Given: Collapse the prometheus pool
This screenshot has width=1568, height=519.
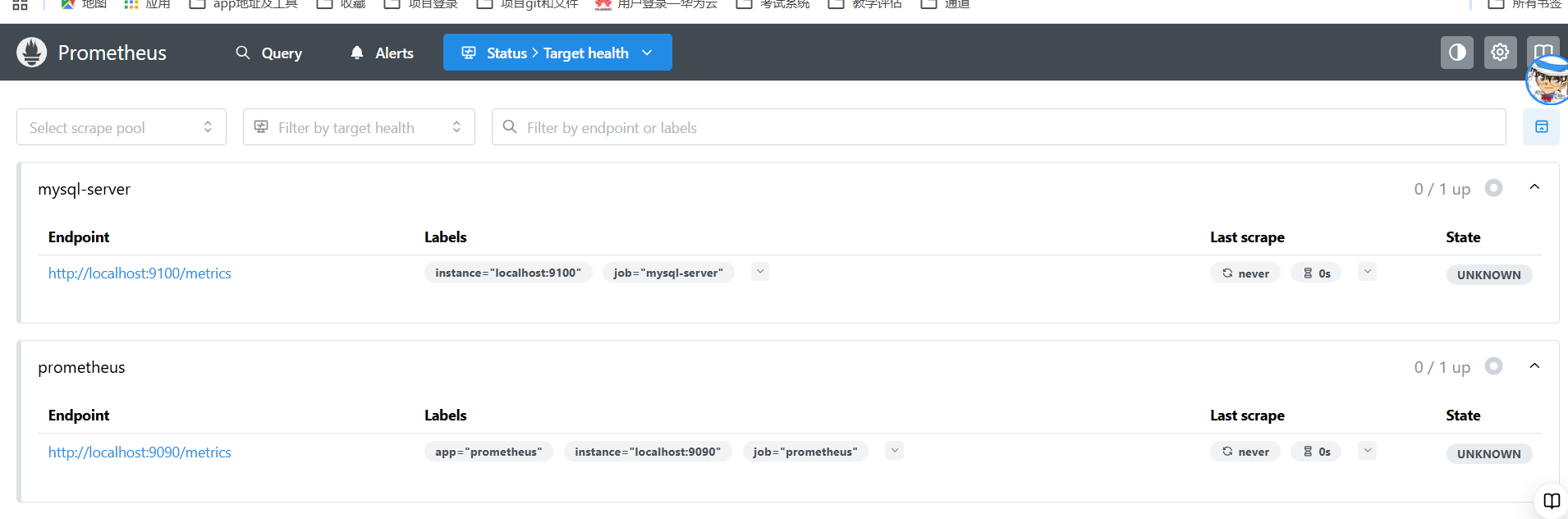Looking at the screenshot, I should coord(1534,366).
